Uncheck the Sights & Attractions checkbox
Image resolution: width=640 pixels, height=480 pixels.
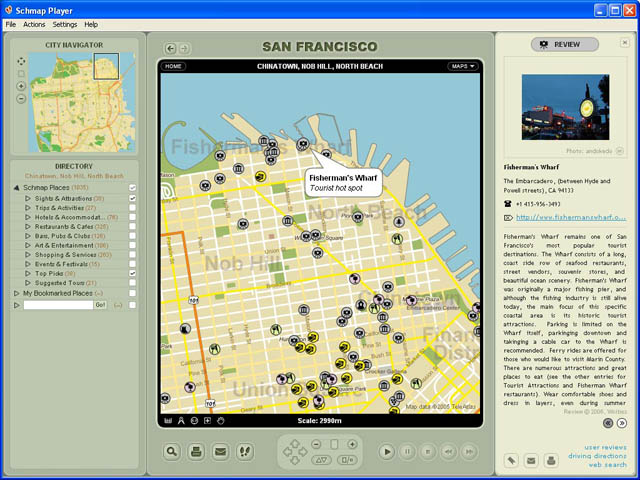[x=132, y=199]
